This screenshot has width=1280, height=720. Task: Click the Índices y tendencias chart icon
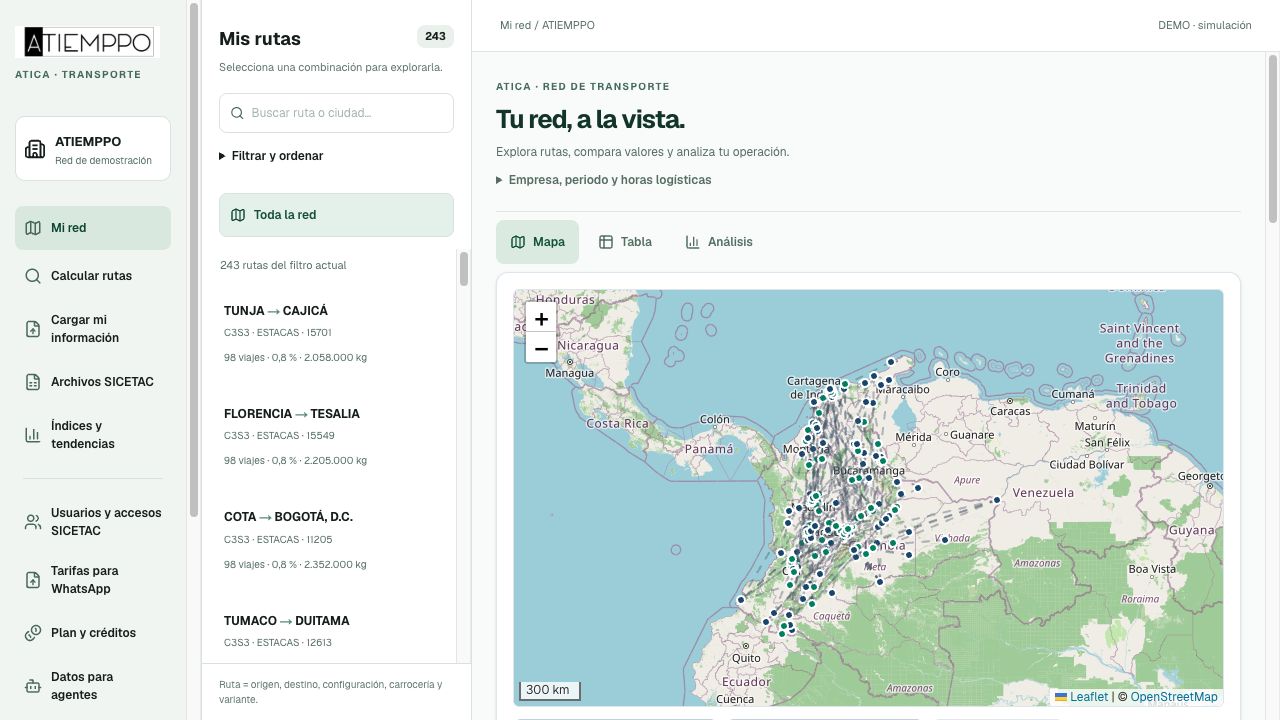[x=33, y=435]
